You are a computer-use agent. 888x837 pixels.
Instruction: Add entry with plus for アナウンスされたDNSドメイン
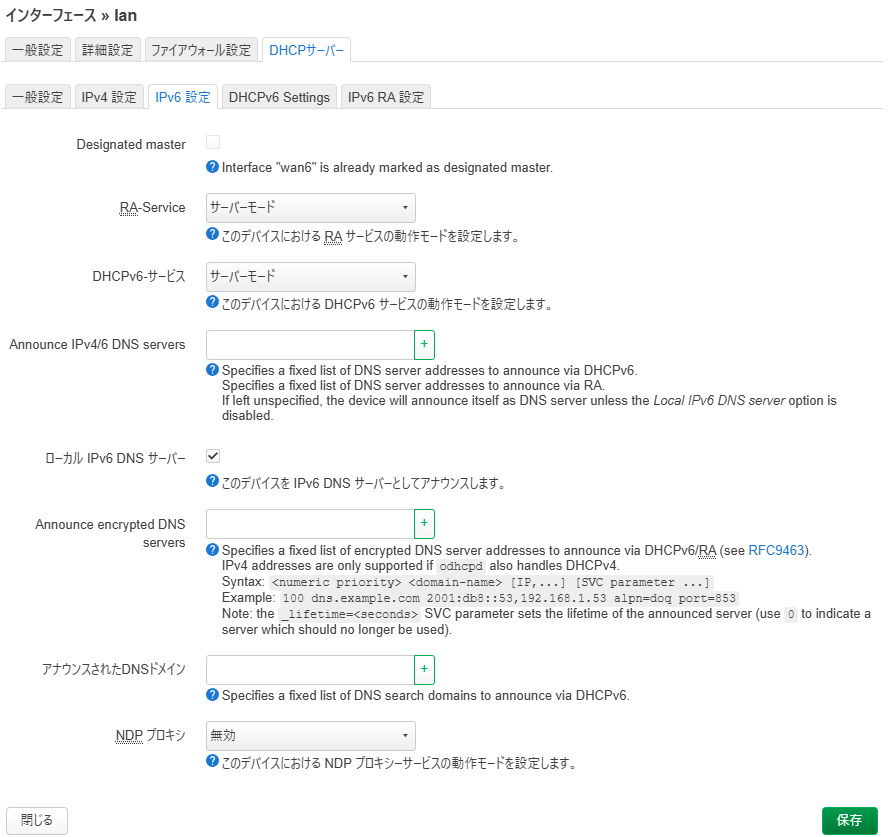click(424, 670)
